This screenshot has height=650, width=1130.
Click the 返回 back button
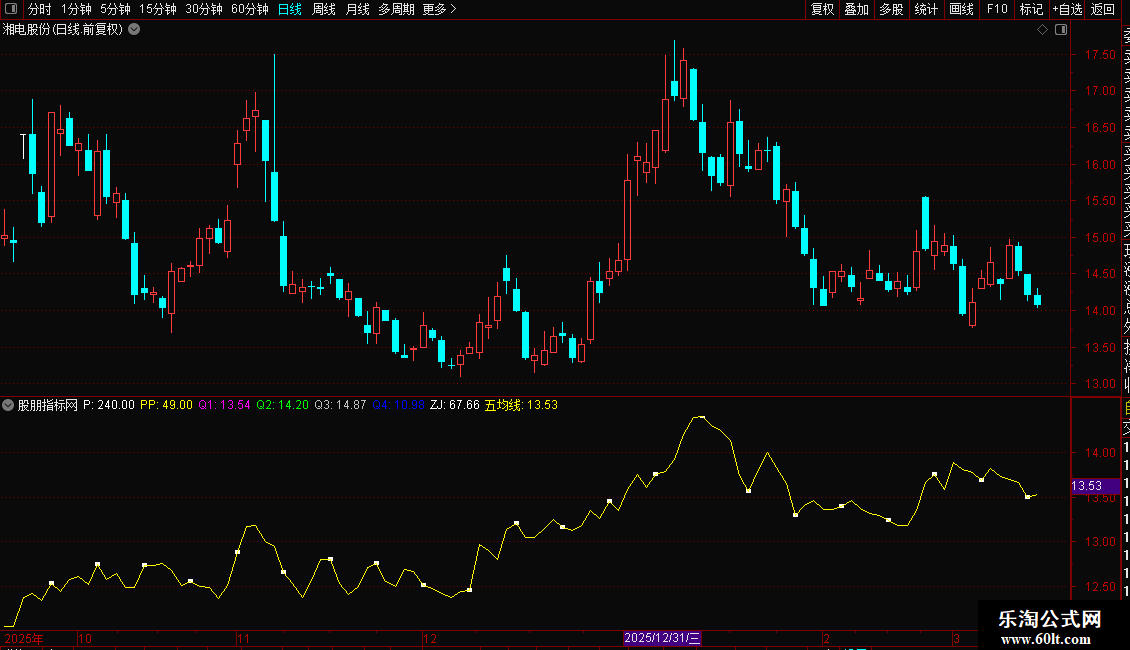[x=1103, y=9]
